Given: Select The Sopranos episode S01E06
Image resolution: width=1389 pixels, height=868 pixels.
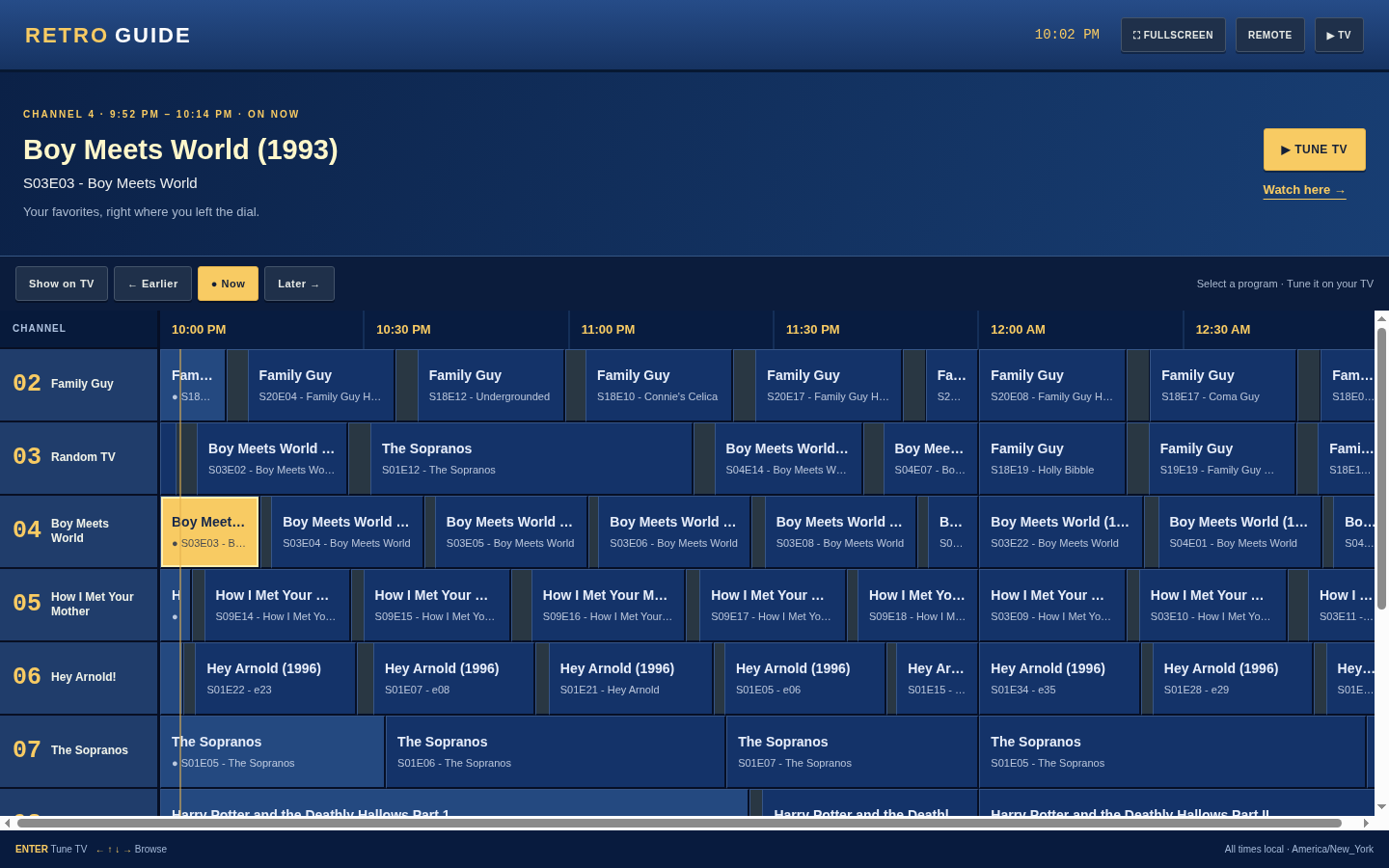Looking at the screenshot, I should coord(556,751).
